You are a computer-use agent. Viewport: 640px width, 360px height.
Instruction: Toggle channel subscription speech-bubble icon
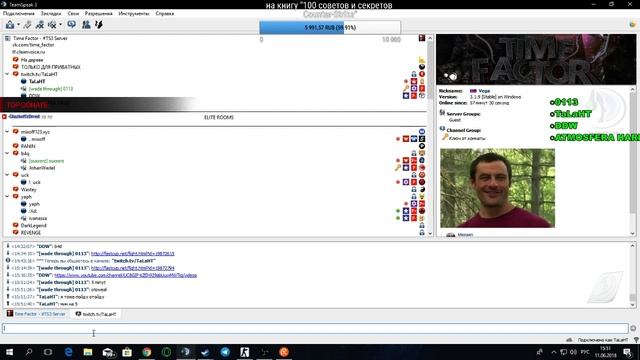71,25
